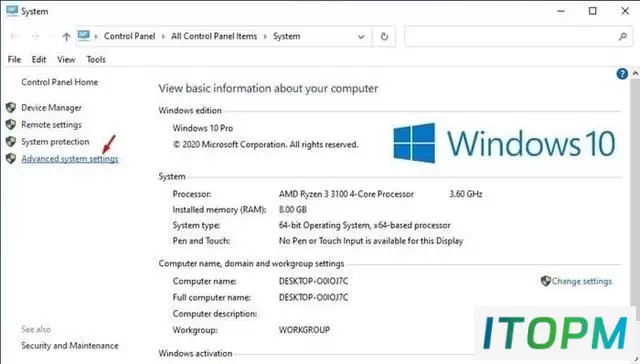Click the Forward navigation arrow
This screenshot has height=364, width=640.
pos(36,36)
